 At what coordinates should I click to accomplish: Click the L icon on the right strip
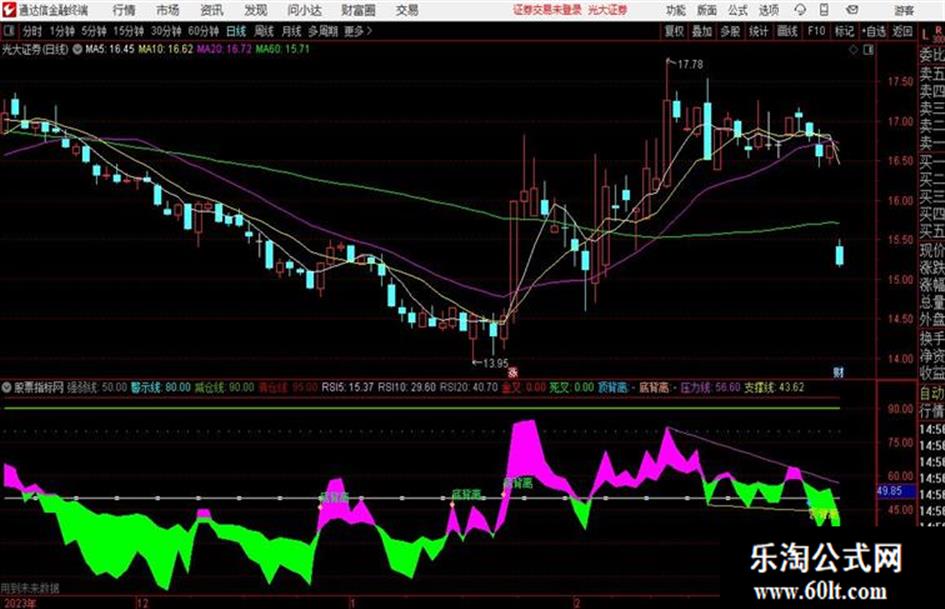click(x=926, y=34)
